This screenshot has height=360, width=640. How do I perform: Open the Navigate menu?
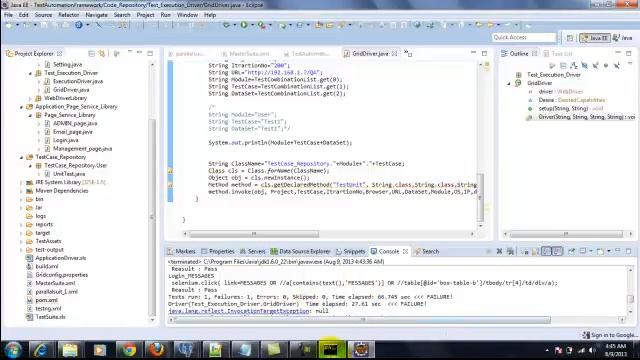click(x=96, y=15)
